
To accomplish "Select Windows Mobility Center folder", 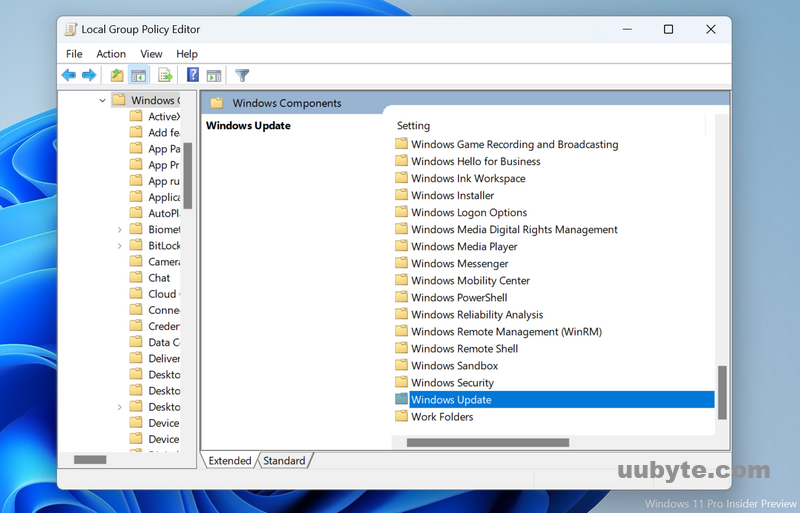I will pyautogui.click(x=470, y=280).
